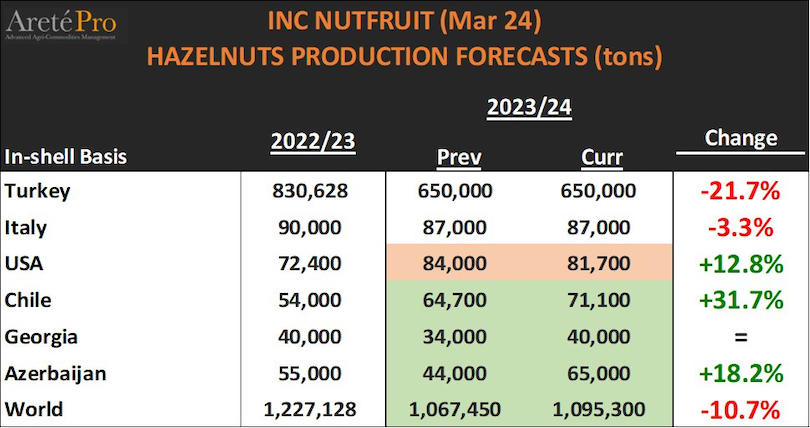
Task: Click the AretéPro logo
Action: [58, 24]
